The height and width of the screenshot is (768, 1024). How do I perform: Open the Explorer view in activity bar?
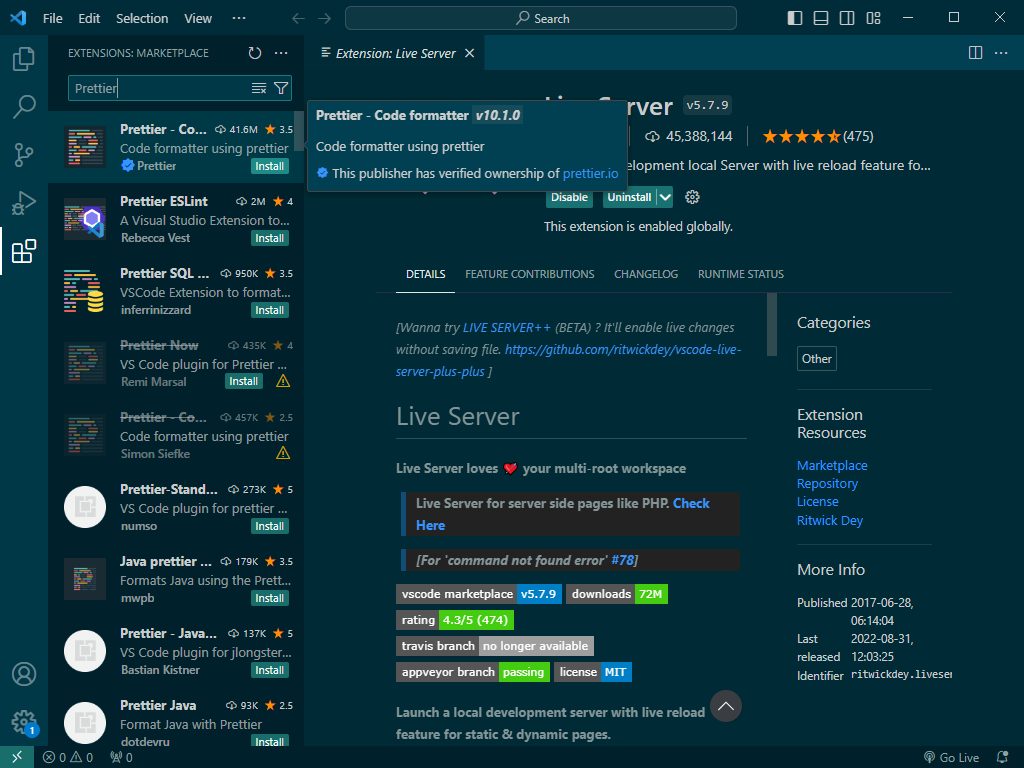24,59
